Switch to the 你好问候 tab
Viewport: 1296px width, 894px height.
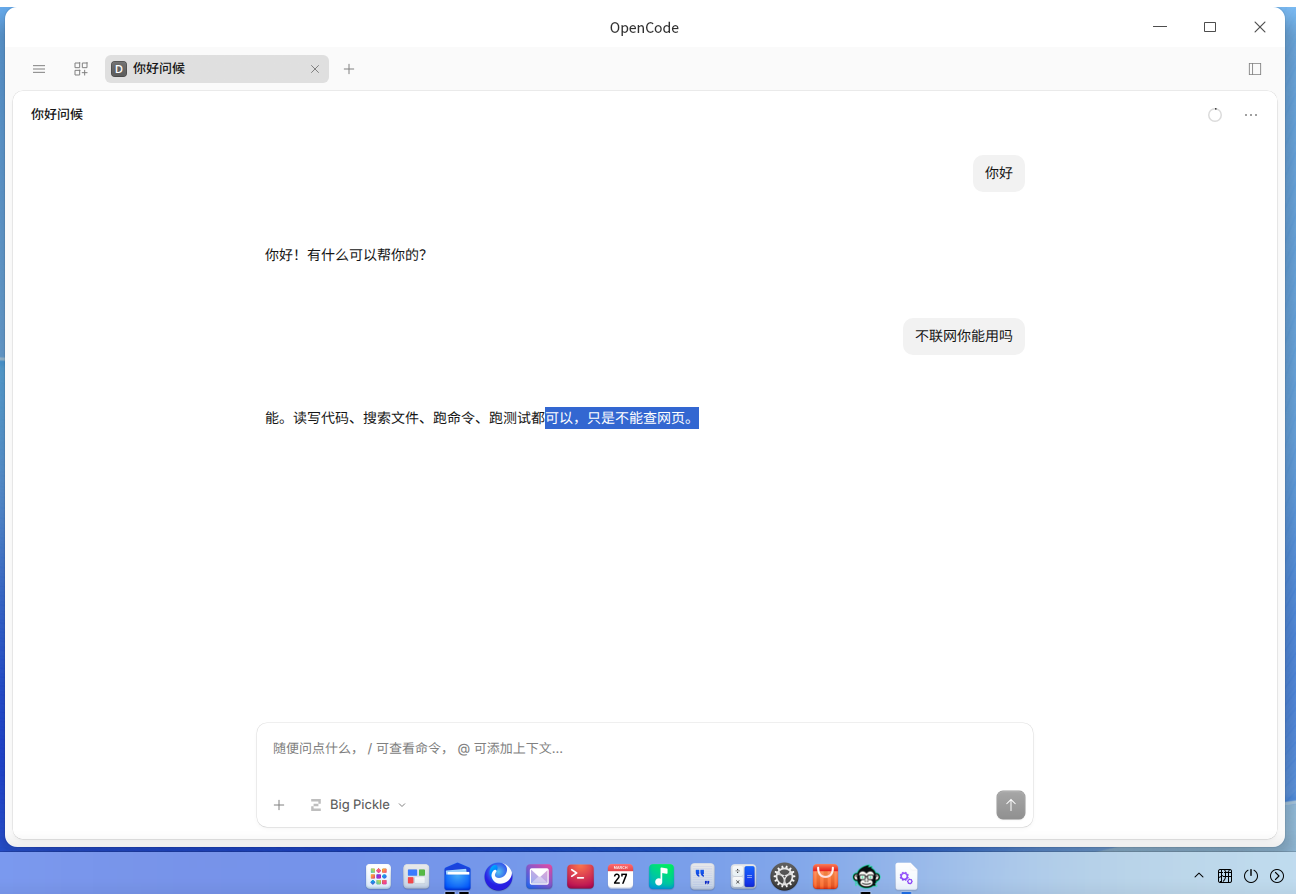coord(217,69)
